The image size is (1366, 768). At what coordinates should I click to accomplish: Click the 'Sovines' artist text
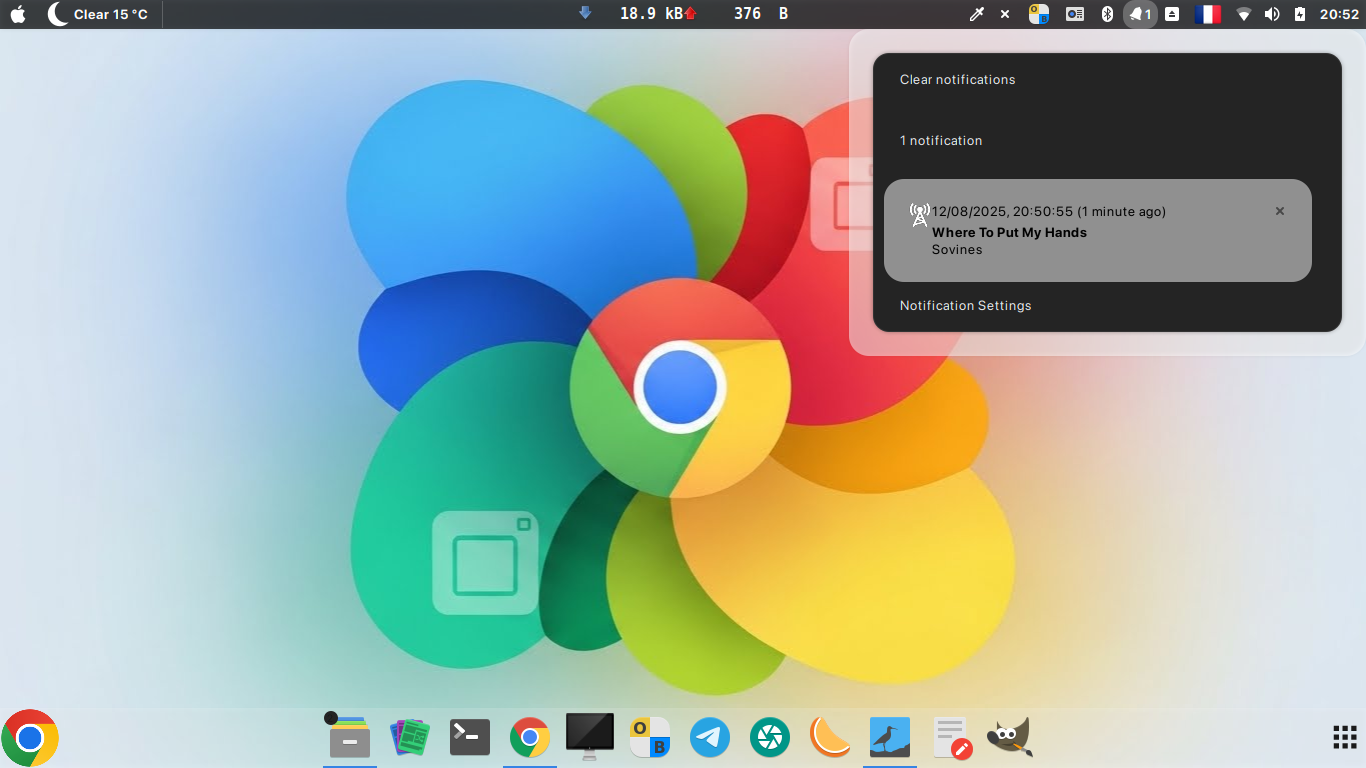click(x=957, y=250)
